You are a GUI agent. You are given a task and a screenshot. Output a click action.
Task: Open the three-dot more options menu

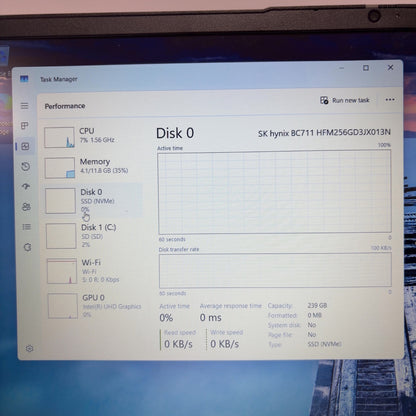pos(390,100)
